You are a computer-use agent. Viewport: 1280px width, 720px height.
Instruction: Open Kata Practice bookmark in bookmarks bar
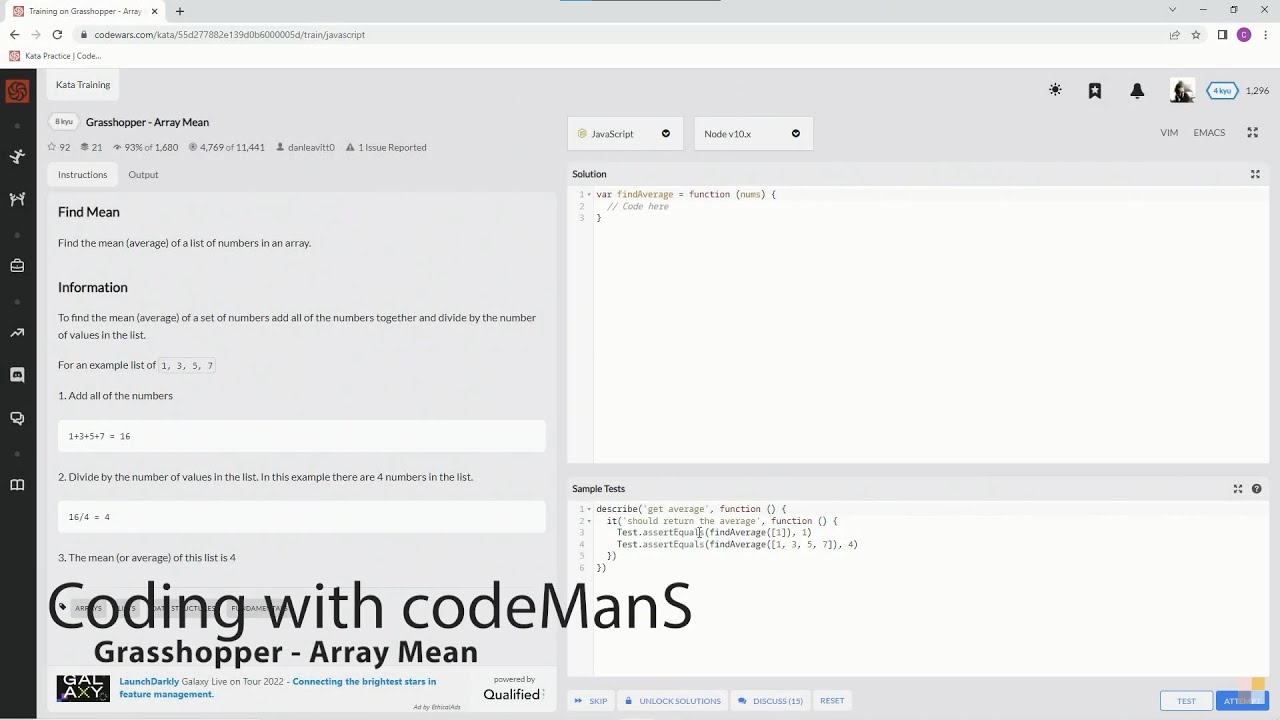(55, 56)
